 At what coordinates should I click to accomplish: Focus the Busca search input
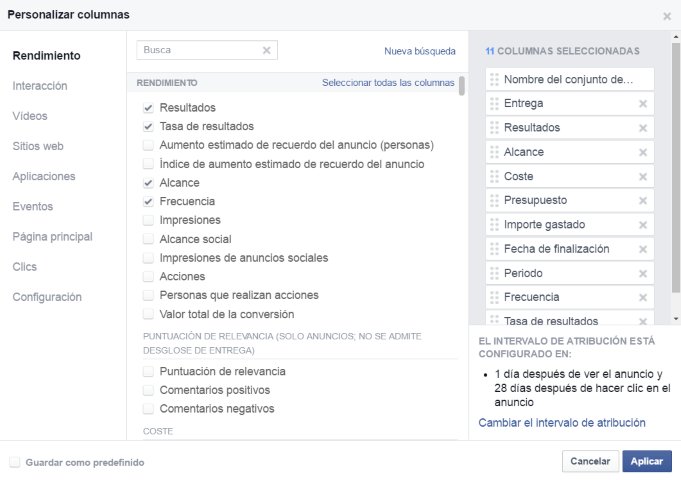[x=207, y=50]
